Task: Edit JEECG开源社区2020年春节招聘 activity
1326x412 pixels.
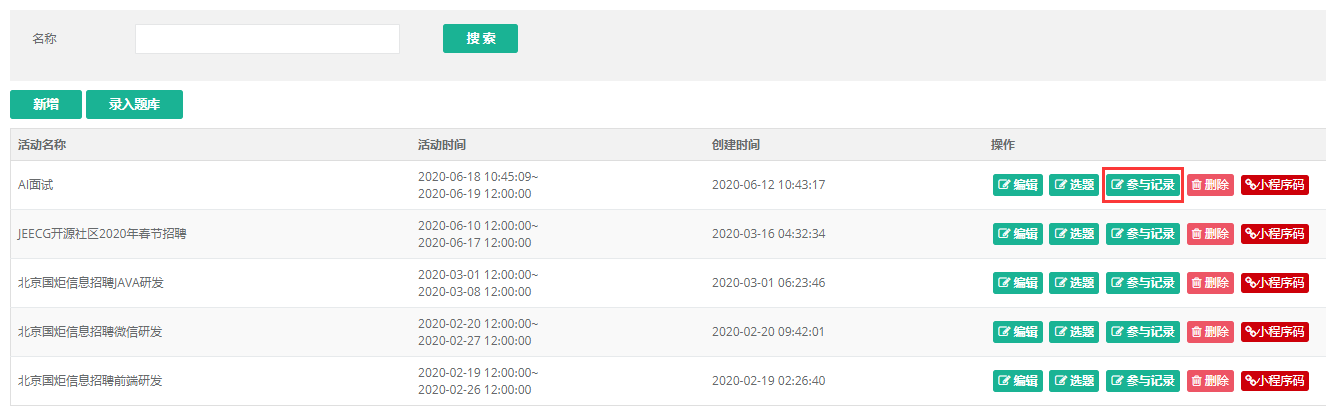Action: coord(1017,234)
